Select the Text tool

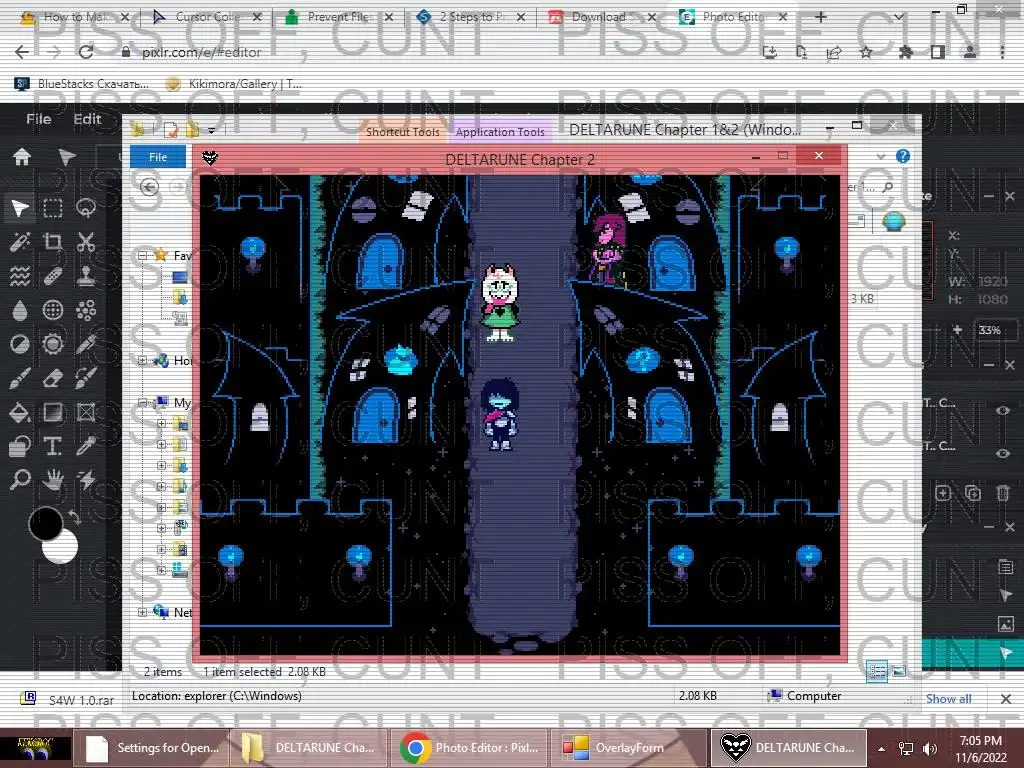[x=53, y=446]
